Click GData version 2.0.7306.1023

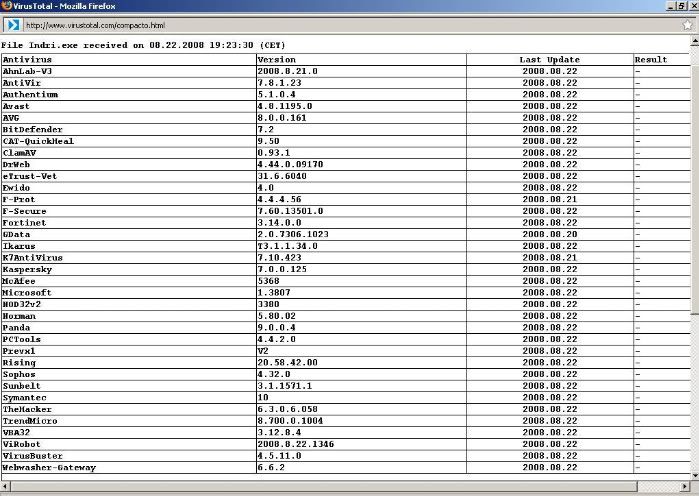click(x=293, y=234)
